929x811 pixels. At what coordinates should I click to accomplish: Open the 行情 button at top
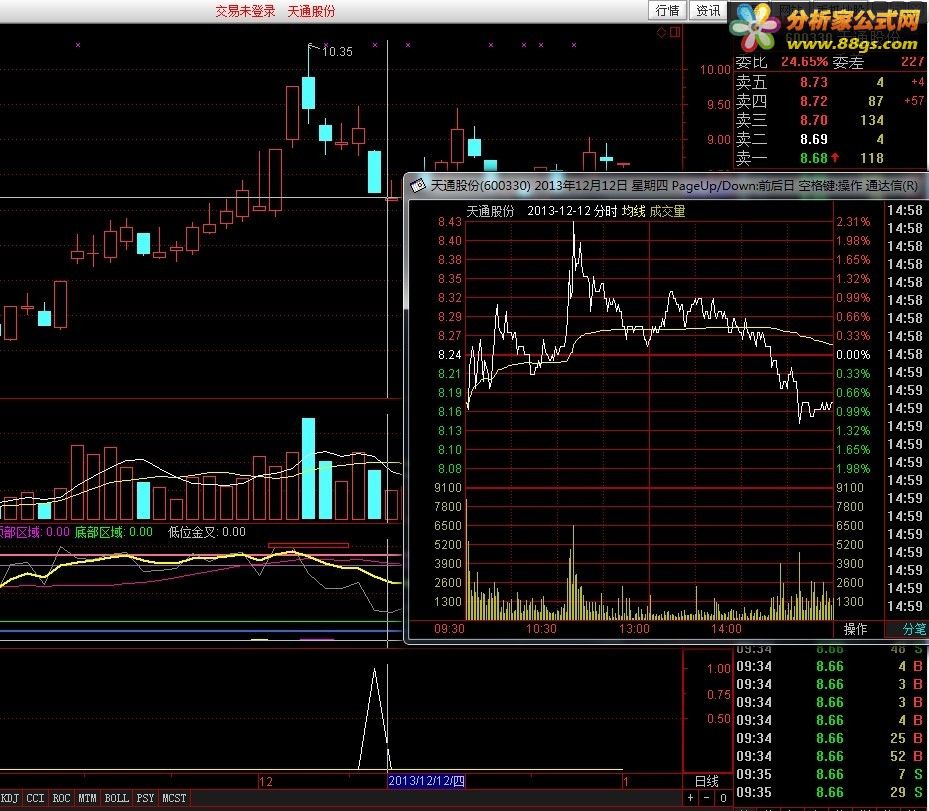pyautogui.click(x=668, y=11)
